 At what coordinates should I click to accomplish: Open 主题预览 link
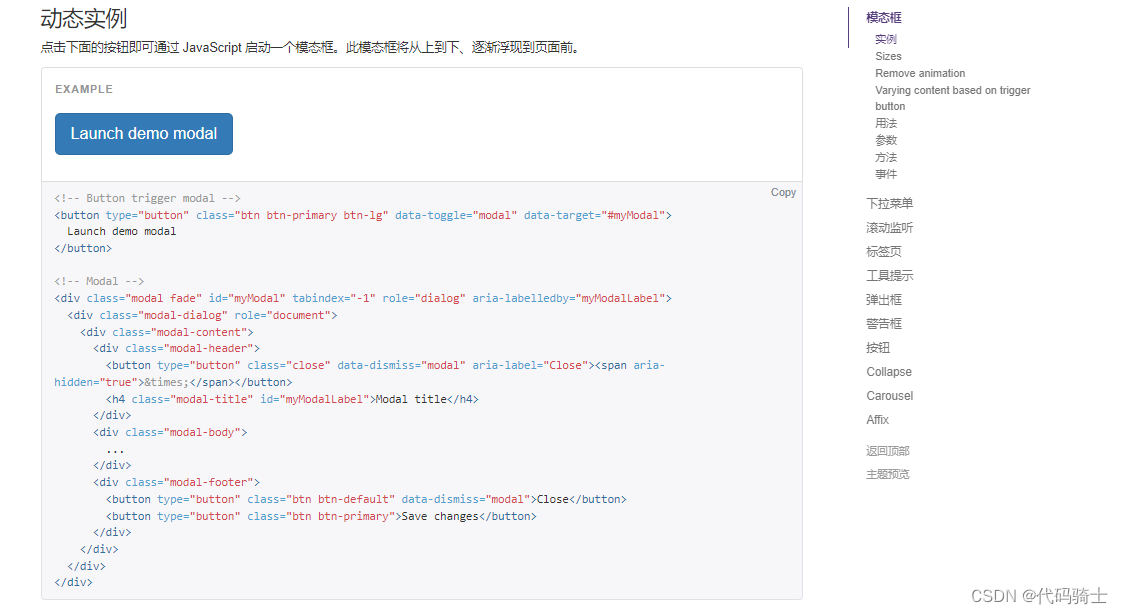[x=888, y=474]
